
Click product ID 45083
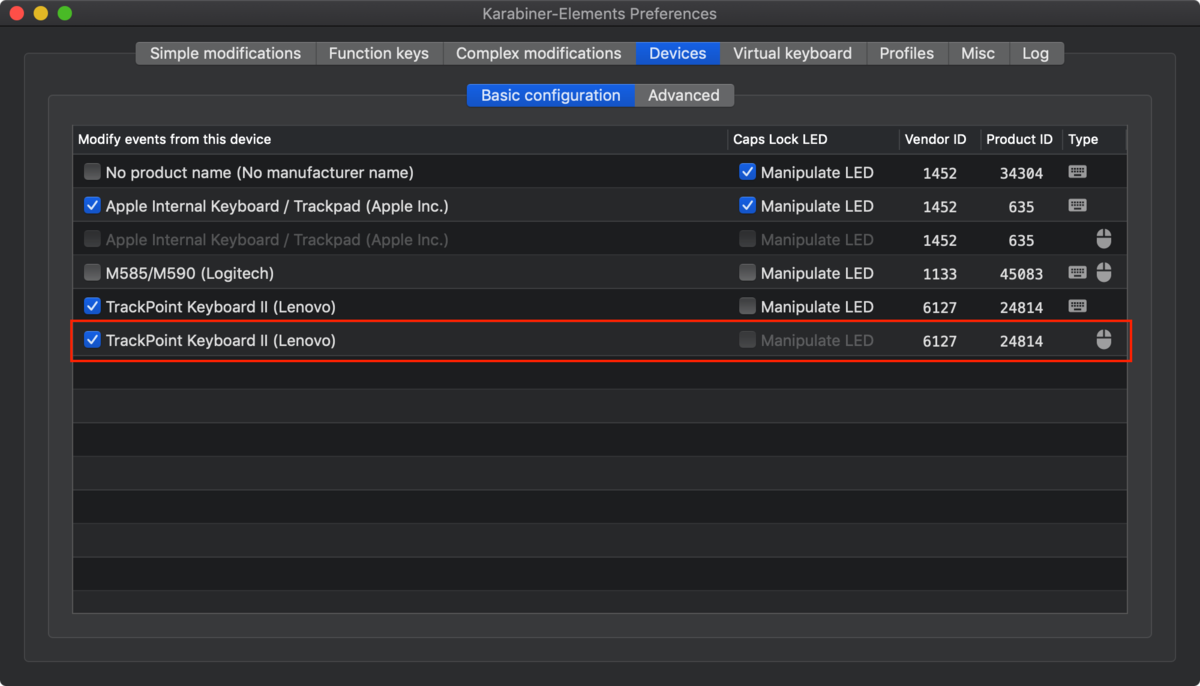pyautogui.click(x=1021, y=274)
